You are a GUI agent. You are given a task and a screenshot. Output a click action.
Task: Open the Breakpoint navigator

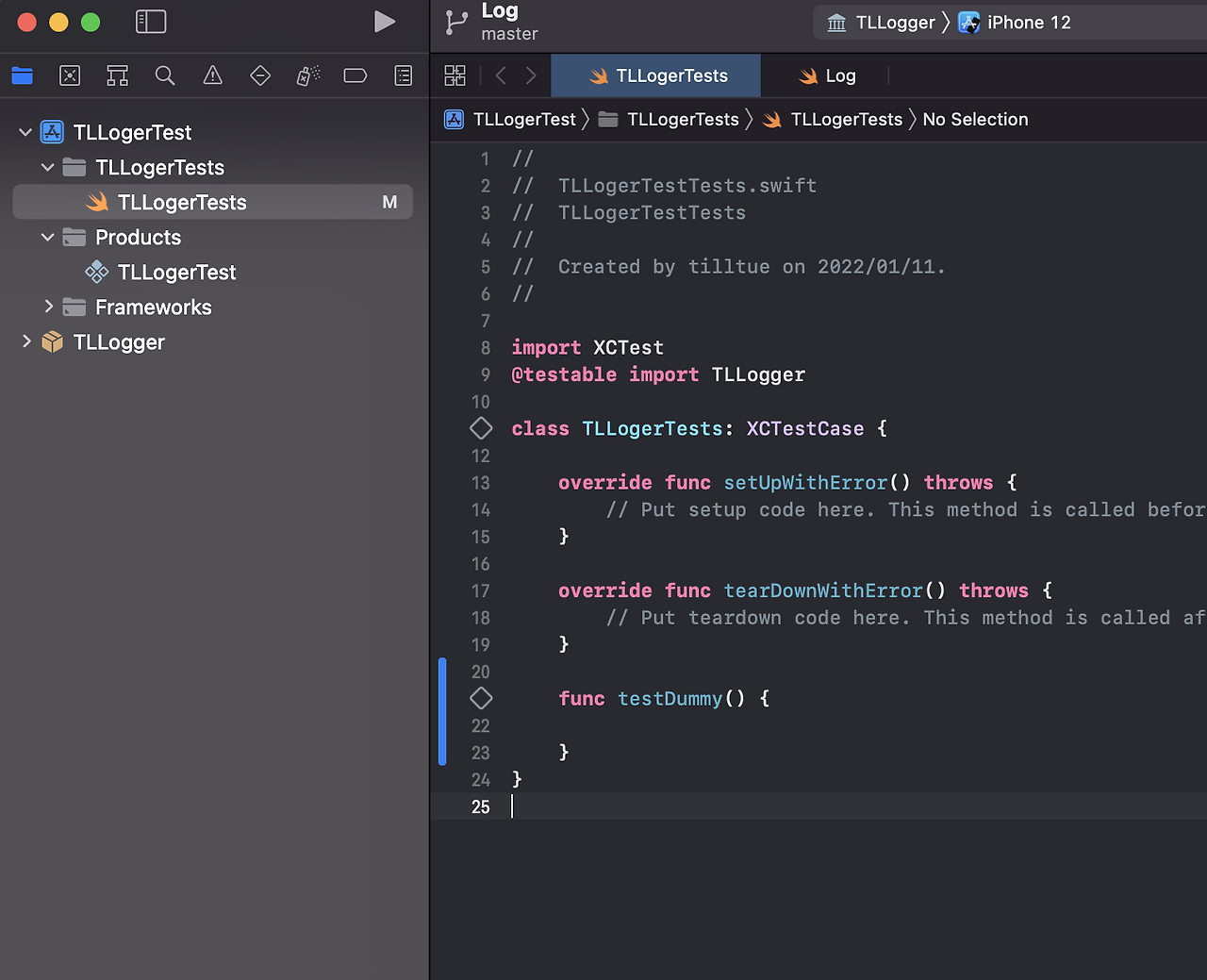point(355,75)
